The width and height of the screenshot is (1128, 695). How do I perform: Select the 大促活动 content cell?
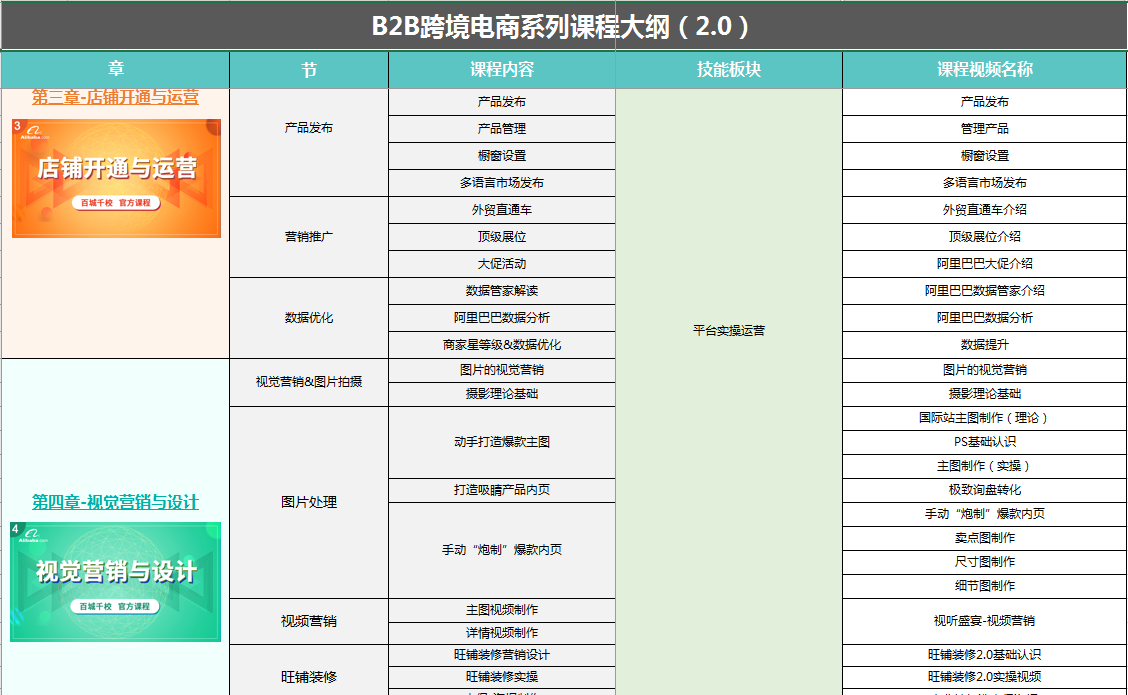pyautogui.click(x=502, y=264)
